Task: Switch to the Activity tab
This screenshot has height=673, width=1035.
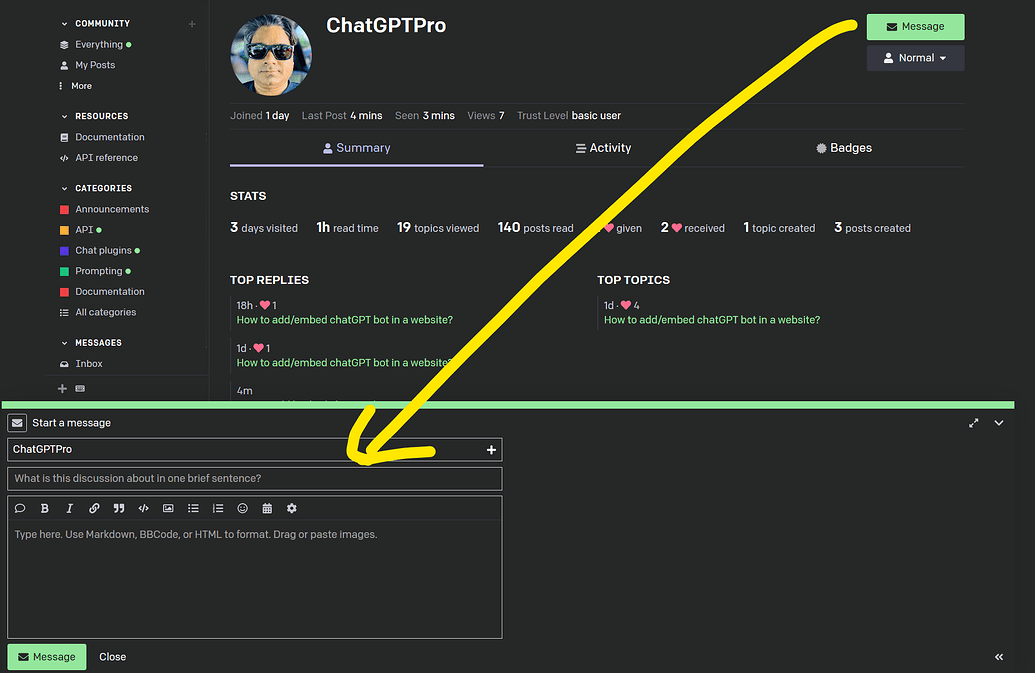Action: 603,147
